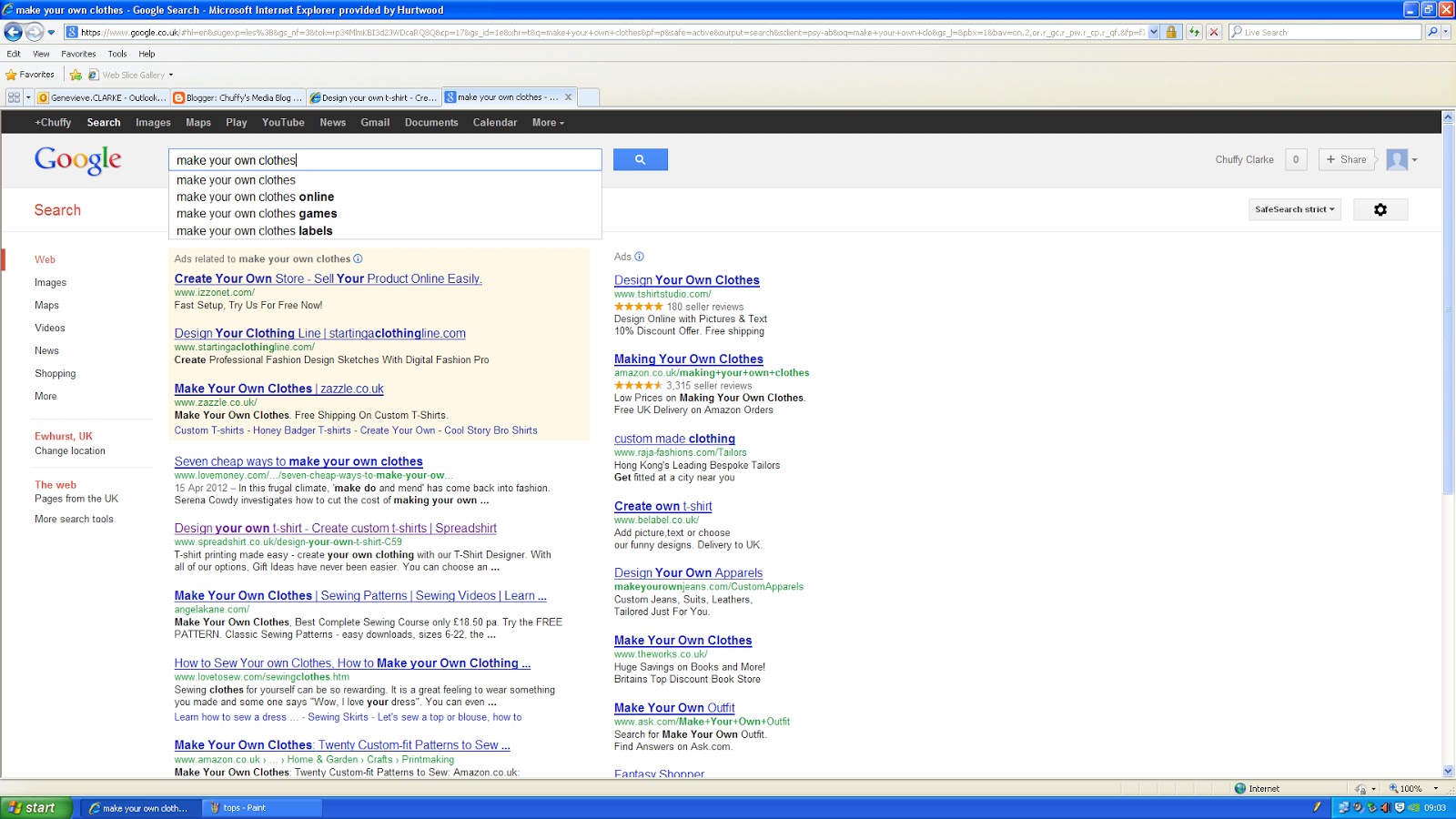Viewport: 1456px width, 819px height.
Task: Switch to Genevieve.CLARKE Outlook tab
Action: [102, 97]
